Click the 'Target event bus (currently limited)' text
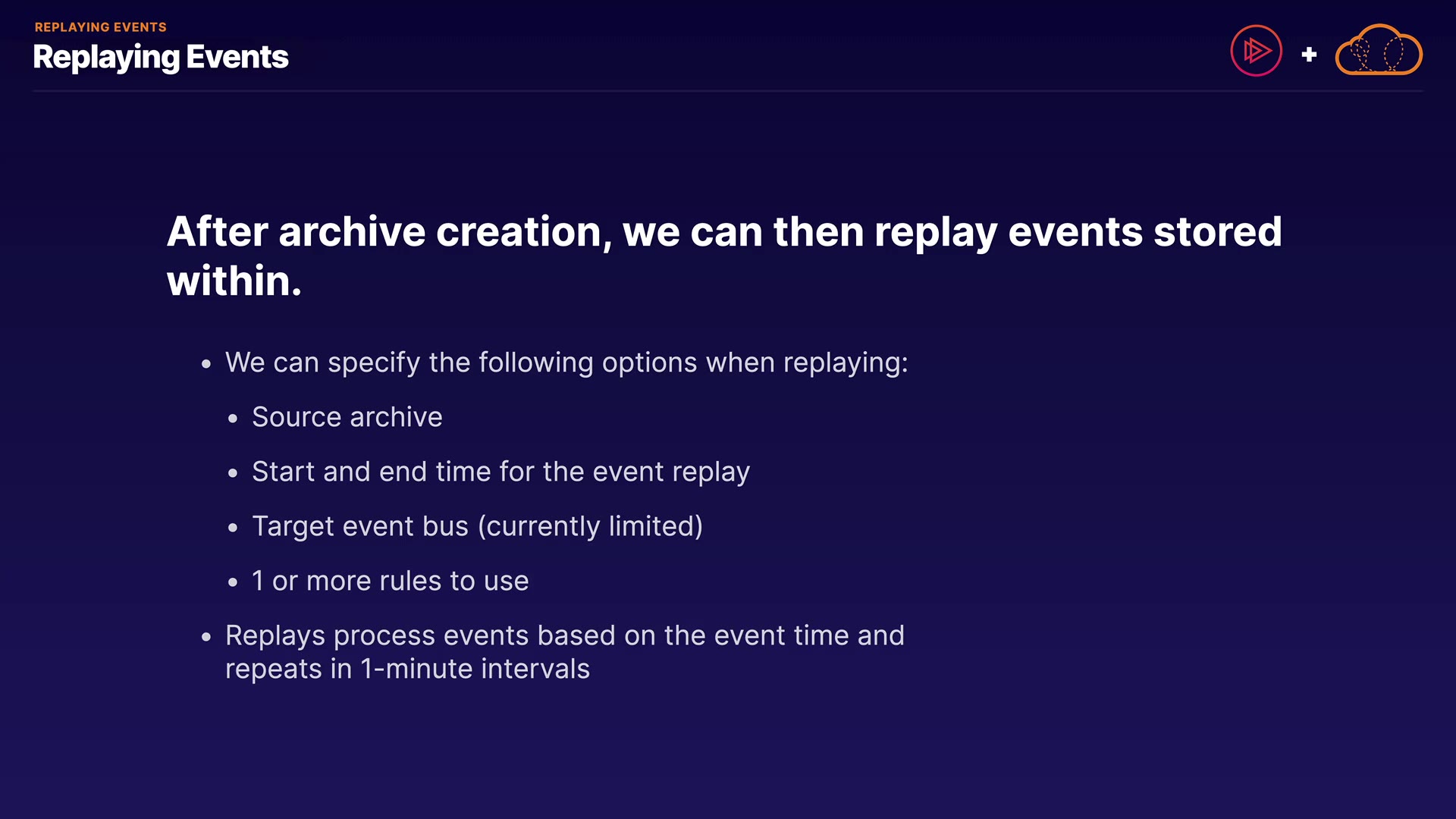 [x=477, y=526]
